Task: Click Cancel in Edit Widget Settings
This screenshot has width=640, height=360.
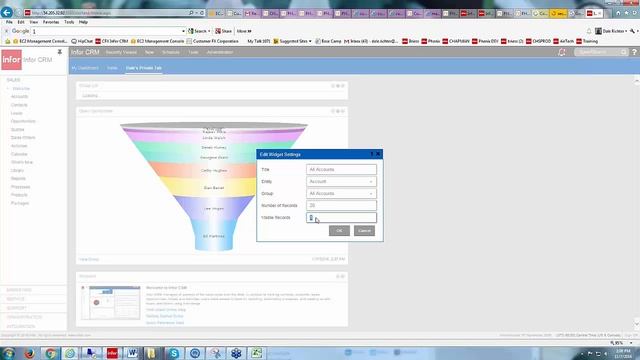Action: coord(364,231)
